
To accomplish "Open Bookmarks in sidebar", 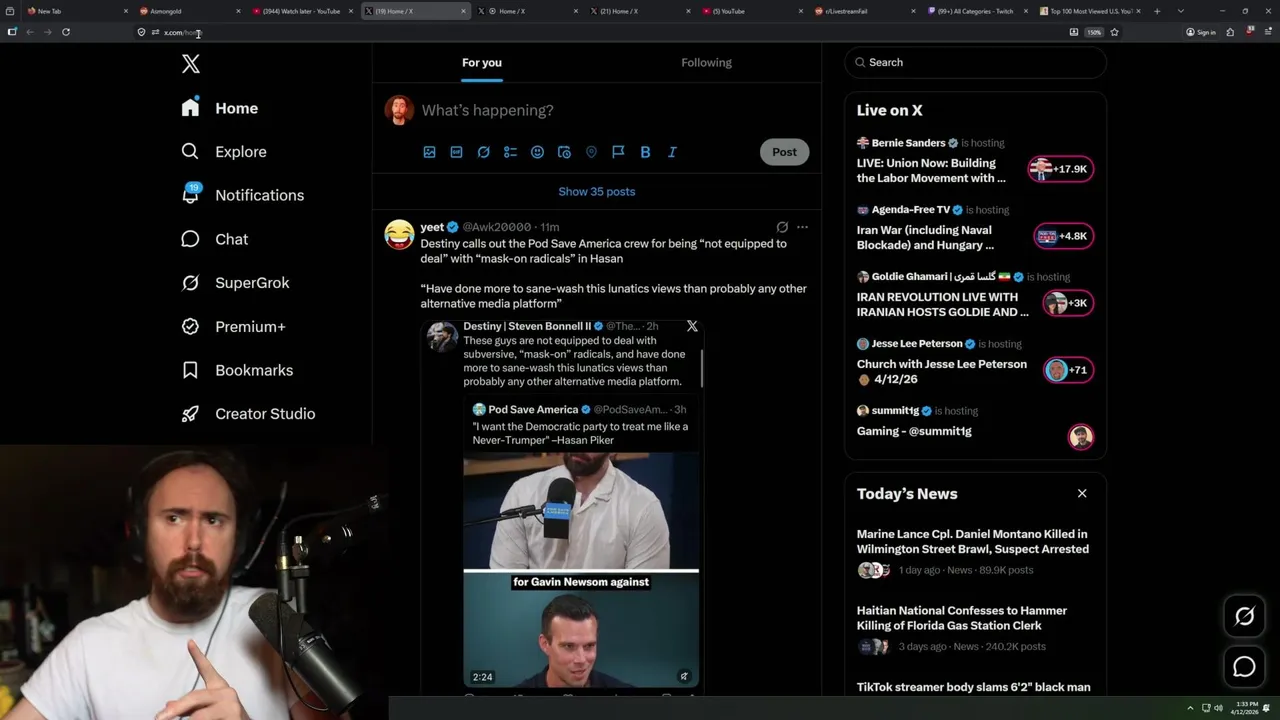I will click(x=238, y=370).
